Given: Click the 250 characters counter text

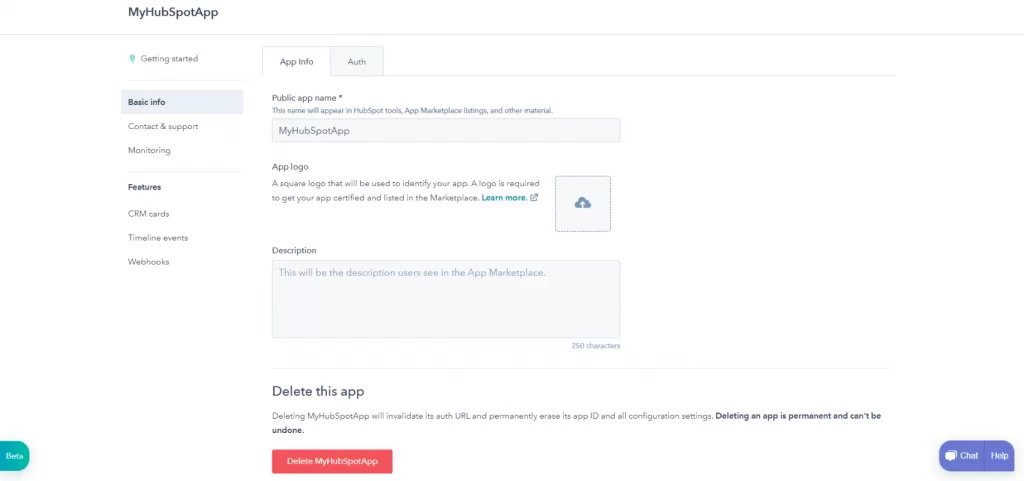Looking at the screenshot, I should [x=596, y=345].
